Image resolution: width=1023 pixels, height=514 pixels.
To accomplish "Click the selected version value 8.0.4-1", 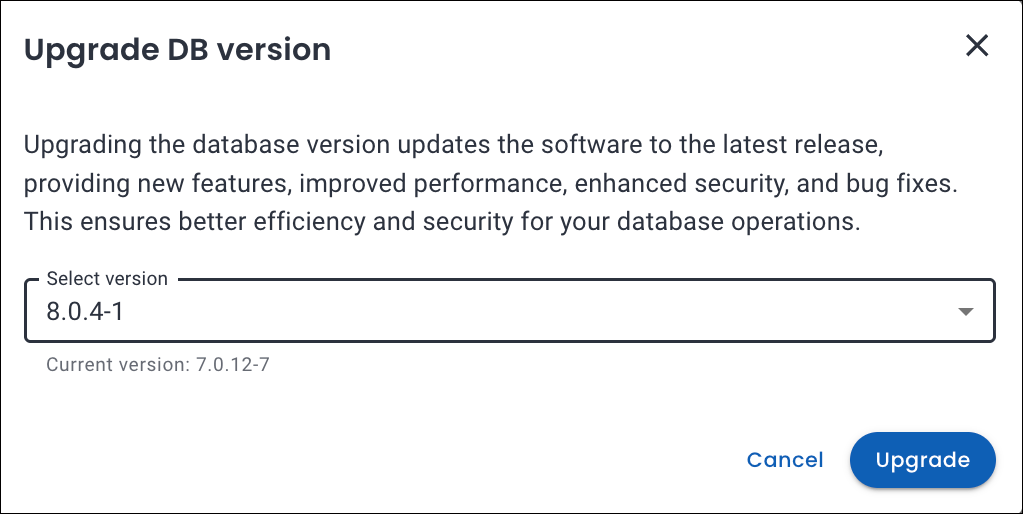I will 85,312.
